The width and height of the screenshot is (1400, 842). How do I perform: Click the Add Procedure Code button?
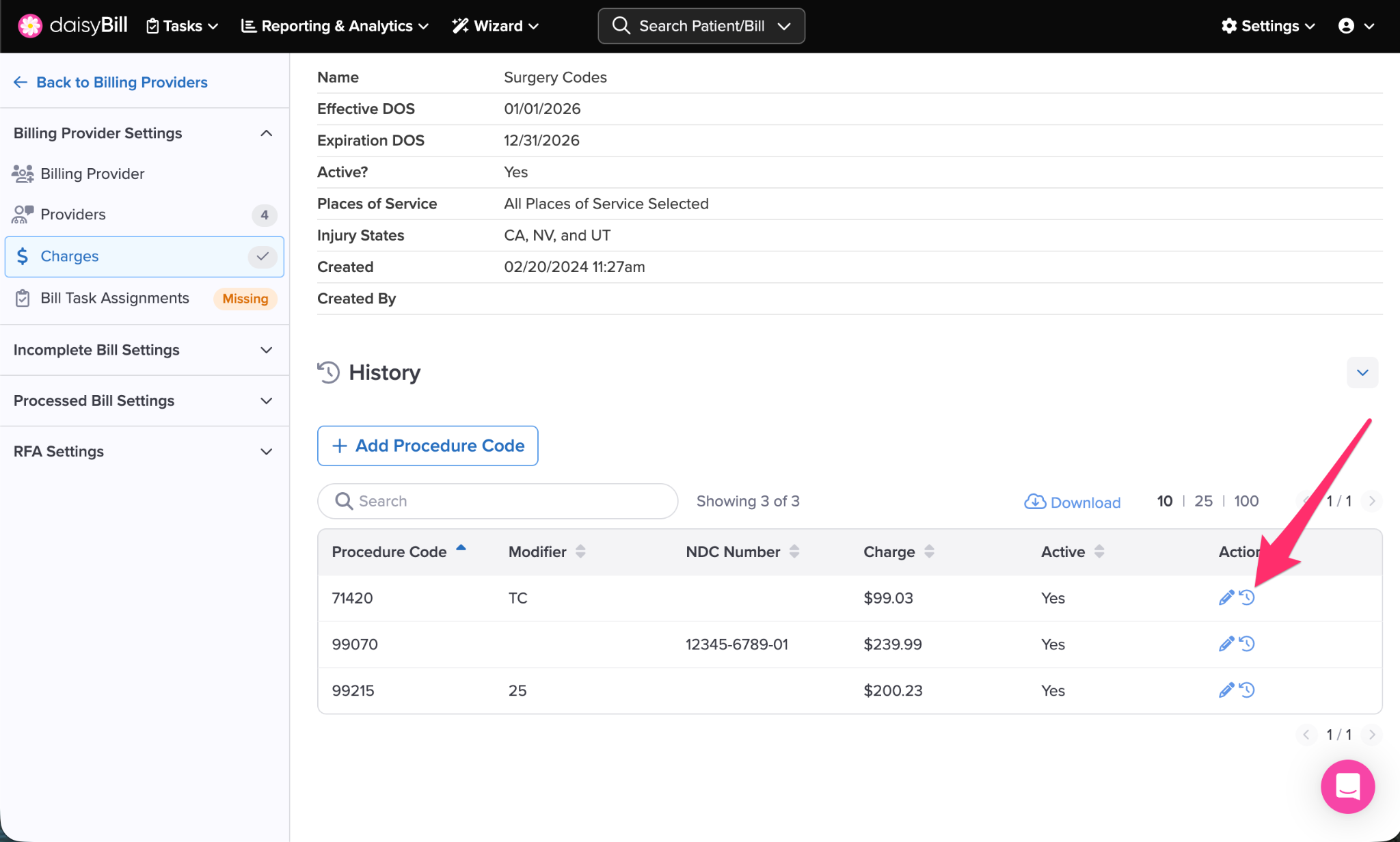click(428, 446)
